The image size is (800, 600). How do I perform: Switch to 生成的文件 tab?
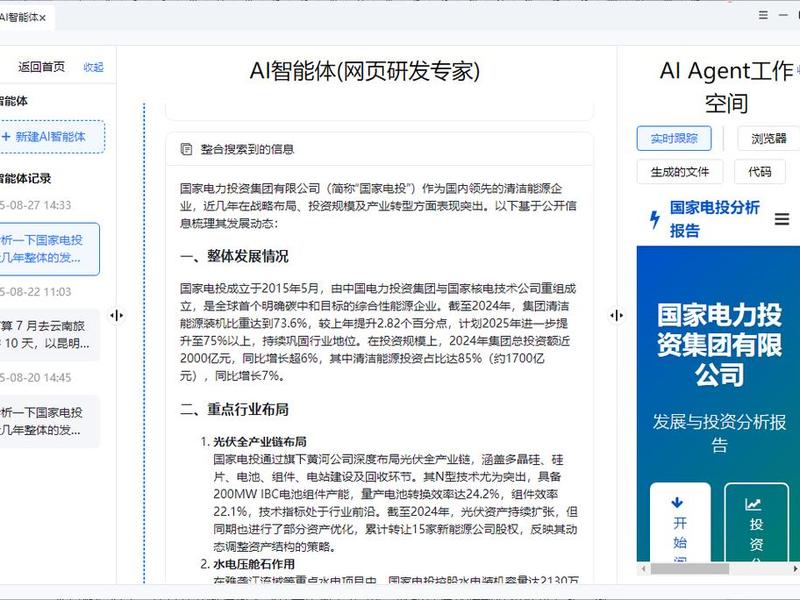tap(680, 172)
